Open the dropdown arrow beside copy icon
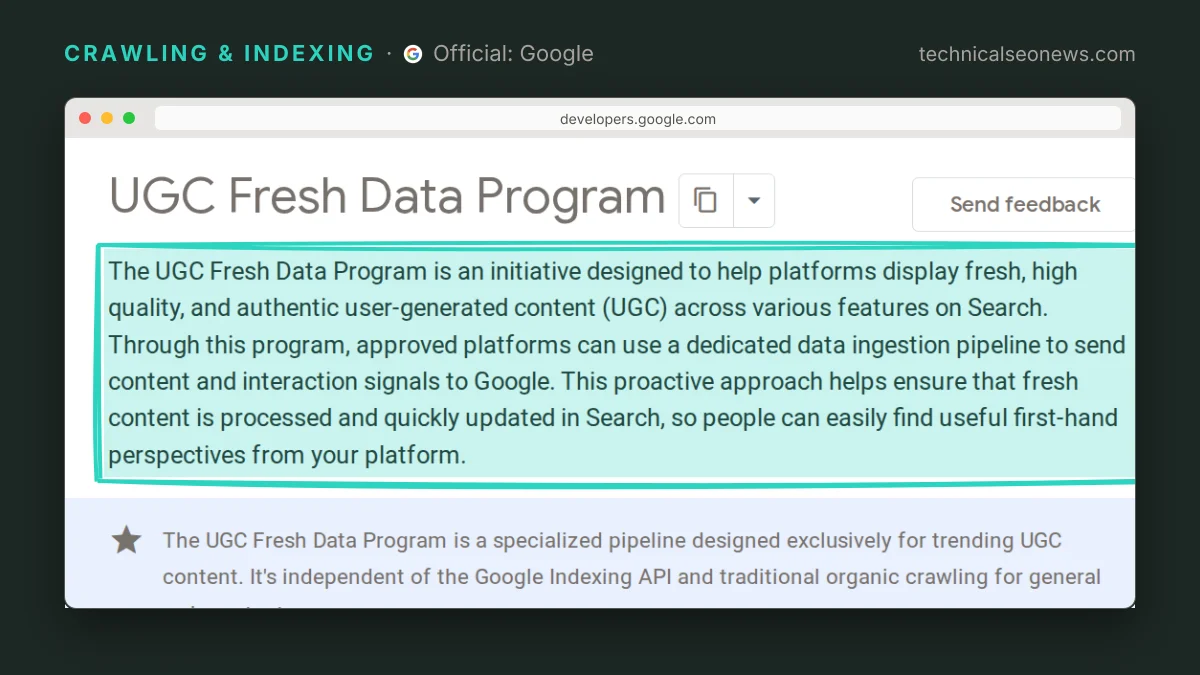The width and height of the screenshot is (1200, 675). click(x=754, y=200)
